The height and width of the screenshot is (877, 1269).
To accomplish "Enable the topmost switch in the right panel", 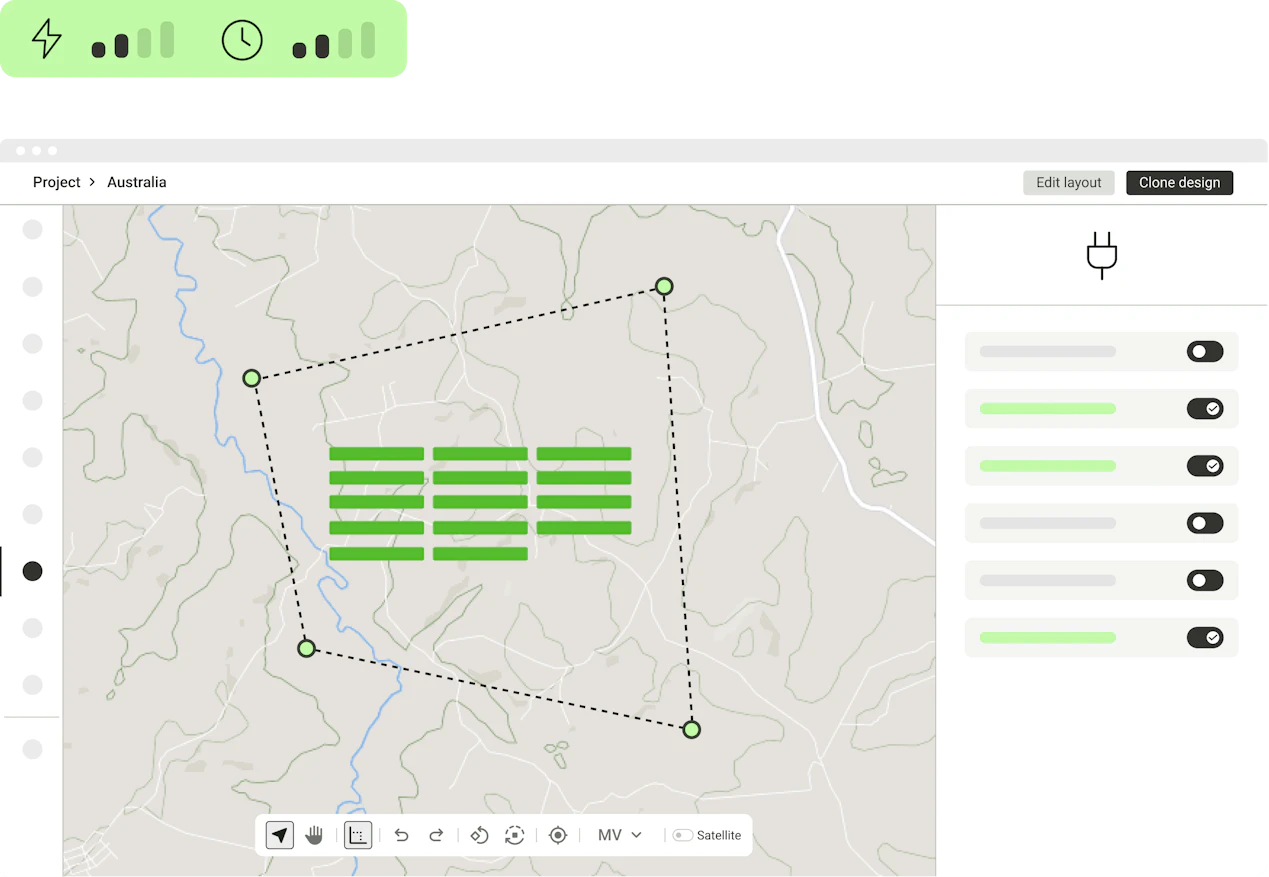I will pos(1205,352).
